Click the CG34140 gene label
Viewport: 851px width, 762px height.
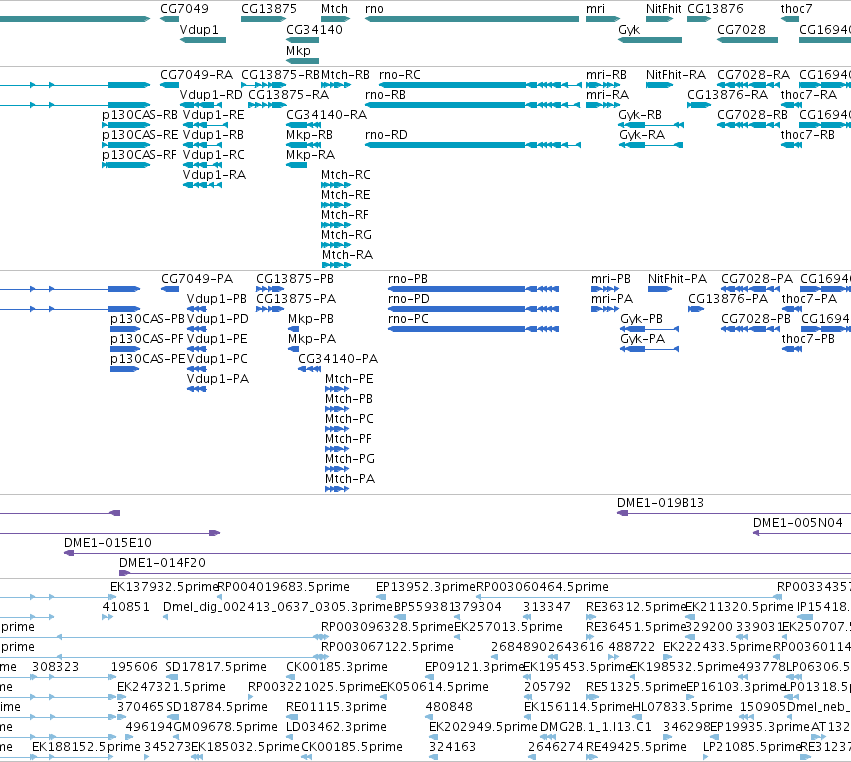314,29
